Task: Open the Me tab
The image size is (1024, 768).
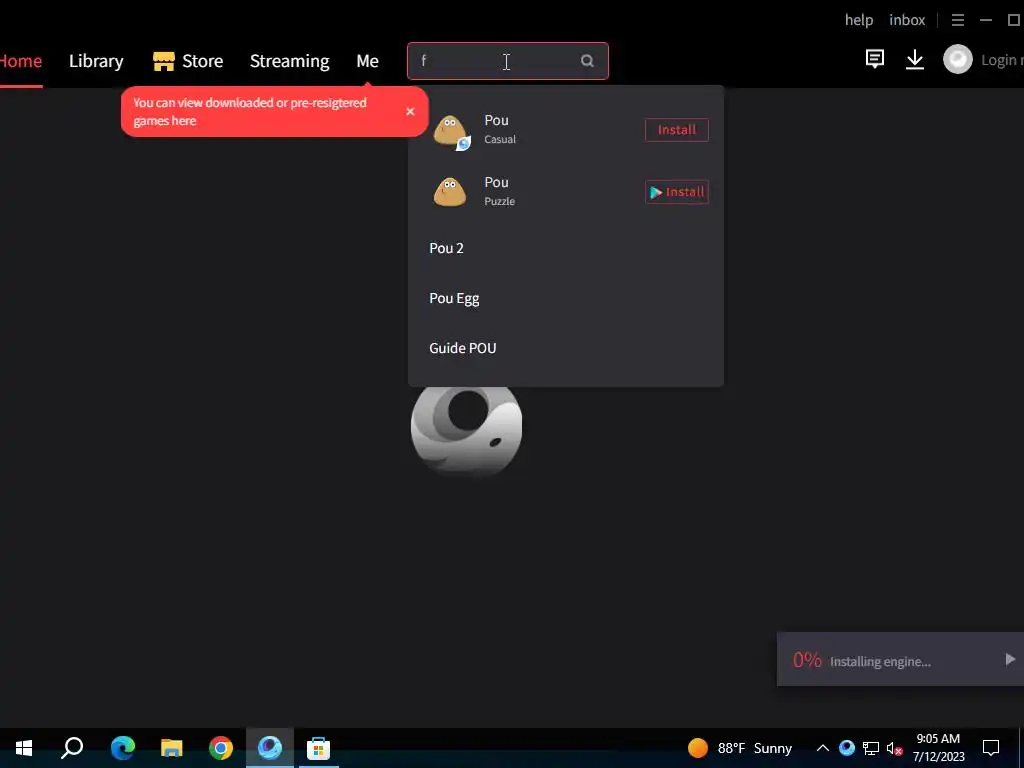Action: click(367, 61)
